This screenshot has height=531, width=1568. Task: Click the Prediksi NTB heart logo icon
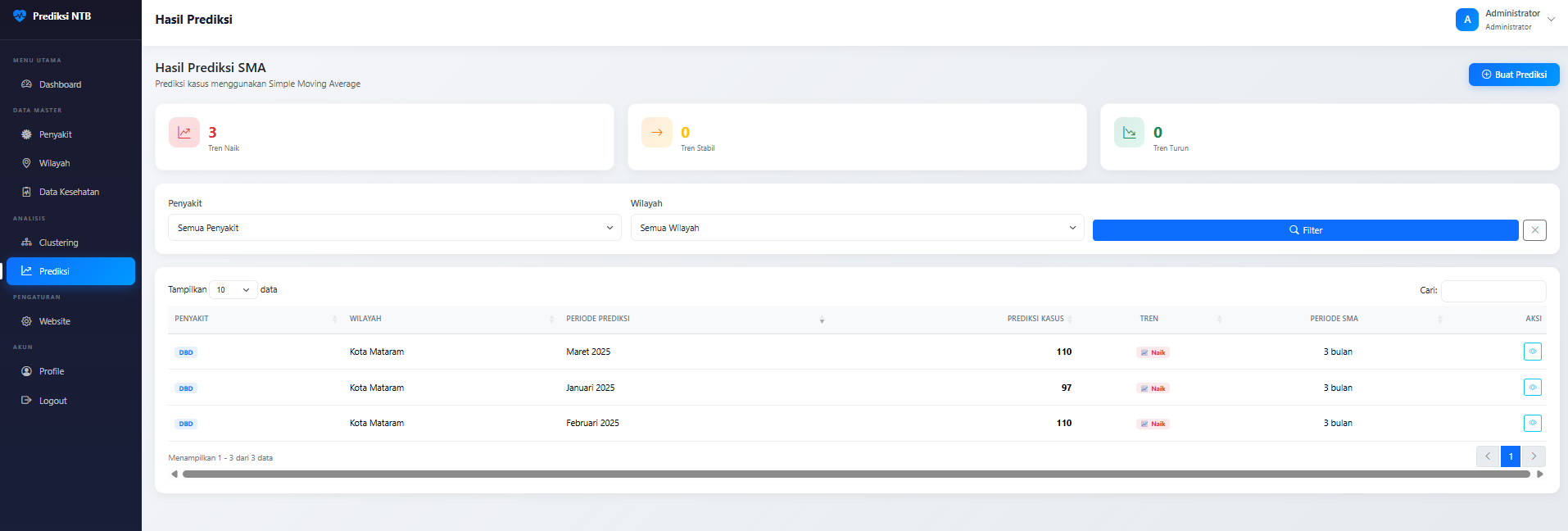[20, 16]
